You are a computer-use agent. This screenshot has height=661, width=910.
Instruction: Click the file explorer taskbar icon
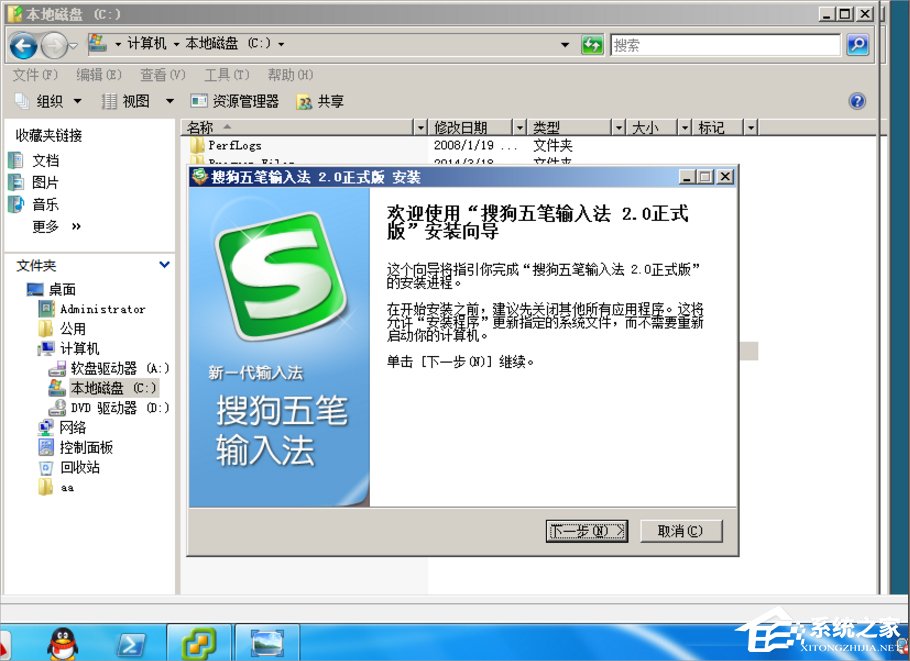(x=265, y=641)
